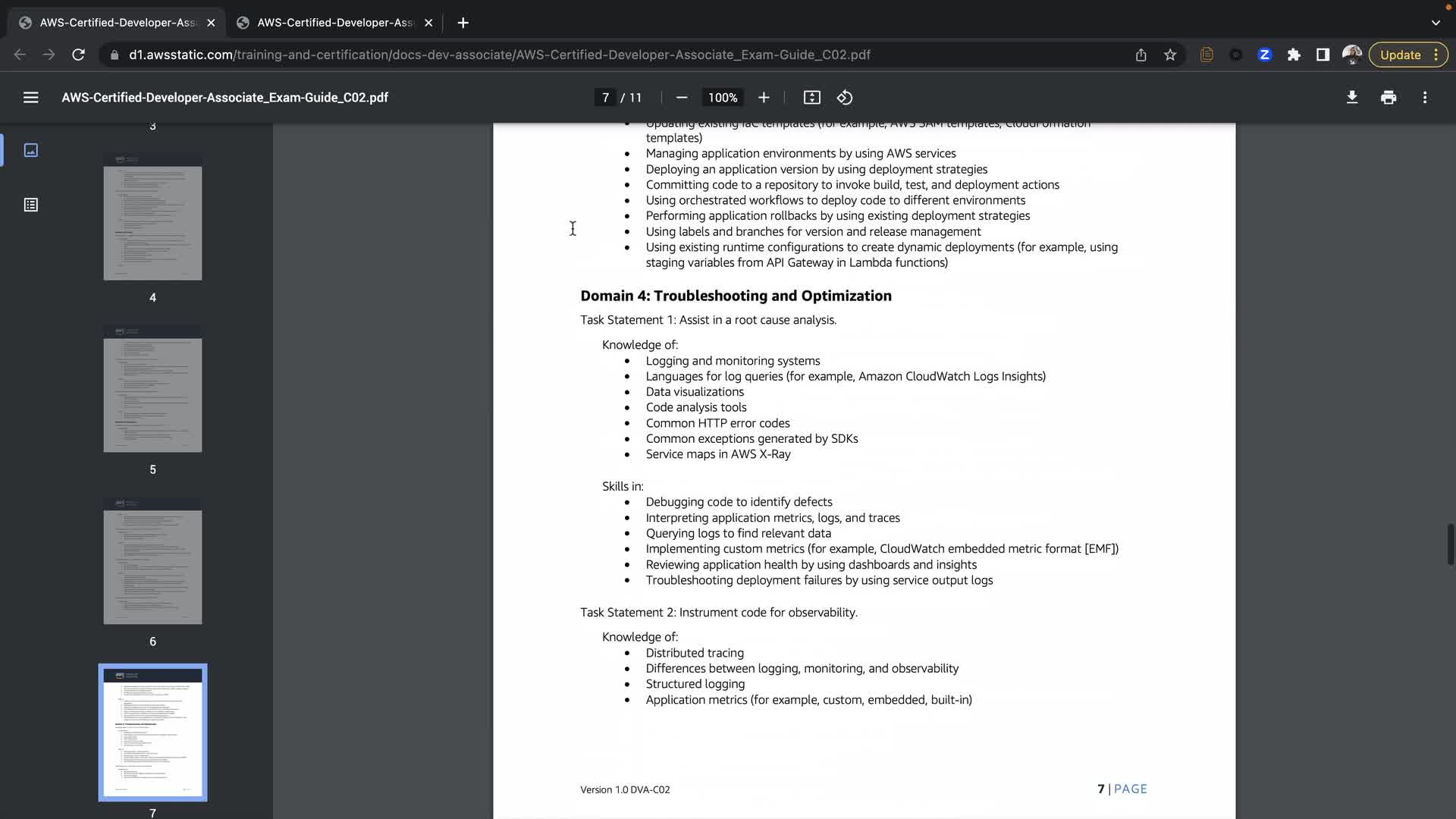
Task: Switch to the second browser tab
Action: tap(334, 23)
